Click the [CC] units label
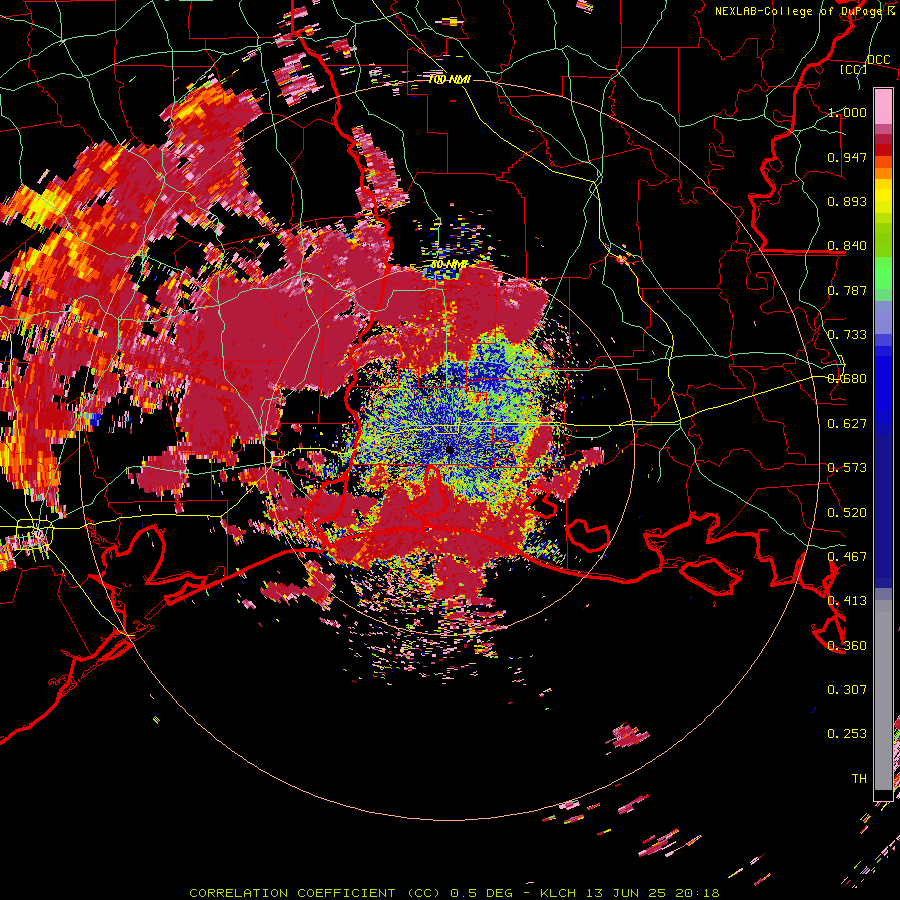Image resolution: width=900 pixels, height=900 pixels. (x=853, y=69)
